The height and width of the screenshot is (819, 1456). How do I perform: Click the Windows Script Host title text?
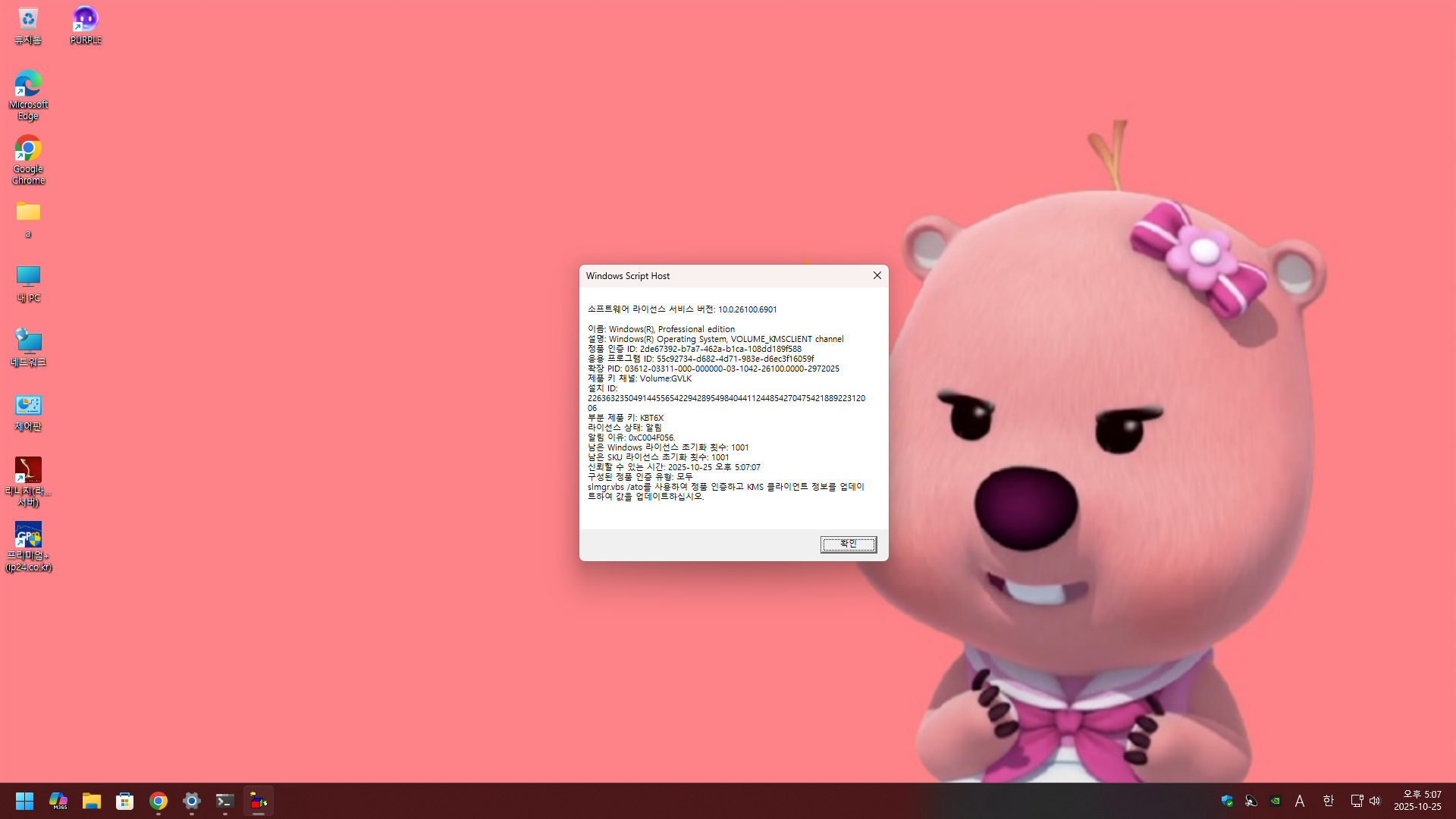point(628,276)
